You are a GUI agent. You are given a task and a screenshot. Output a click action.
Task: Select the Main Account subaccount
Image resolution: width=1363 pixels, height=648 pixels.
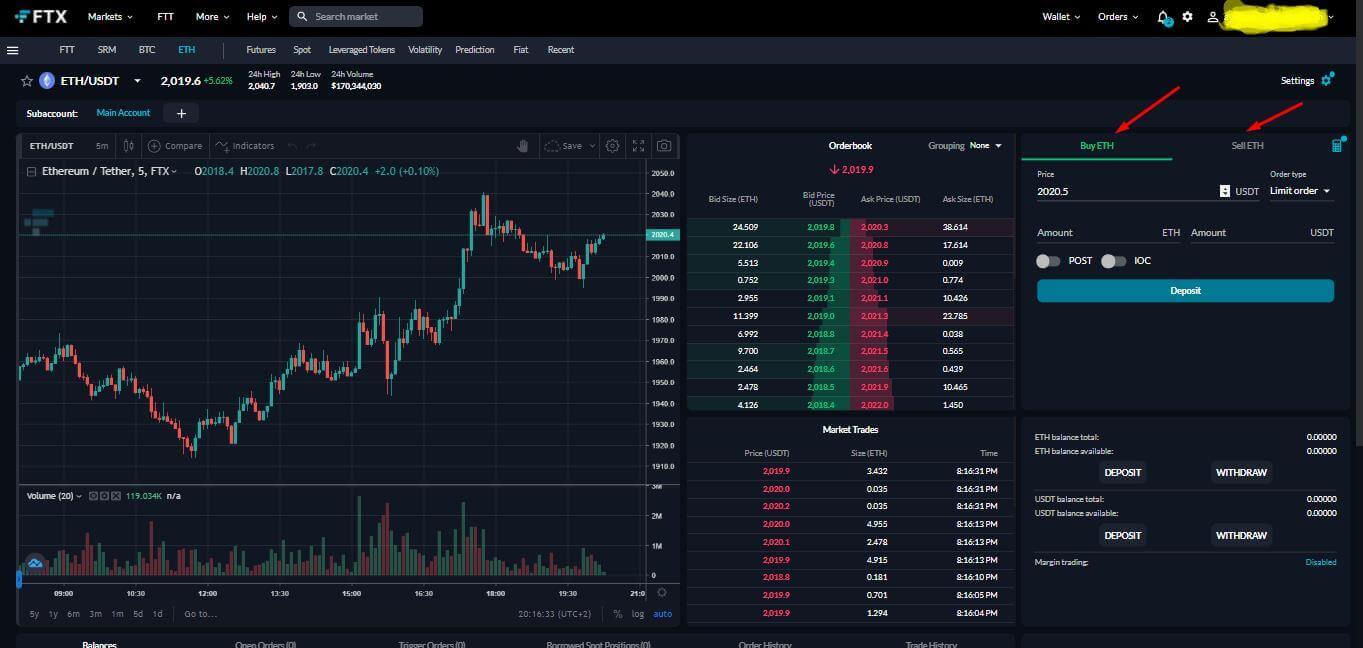click(123, 113)
